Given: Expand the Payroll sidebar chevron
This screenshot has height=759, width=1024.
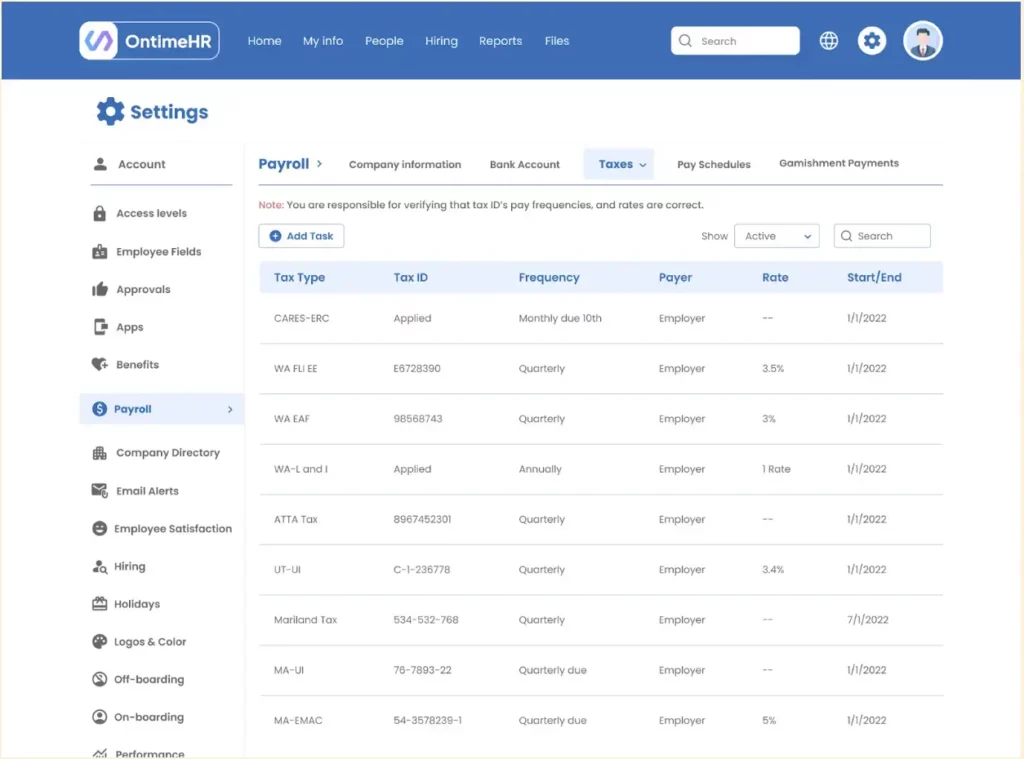Looking at the screenshot, I should [230, 410].
